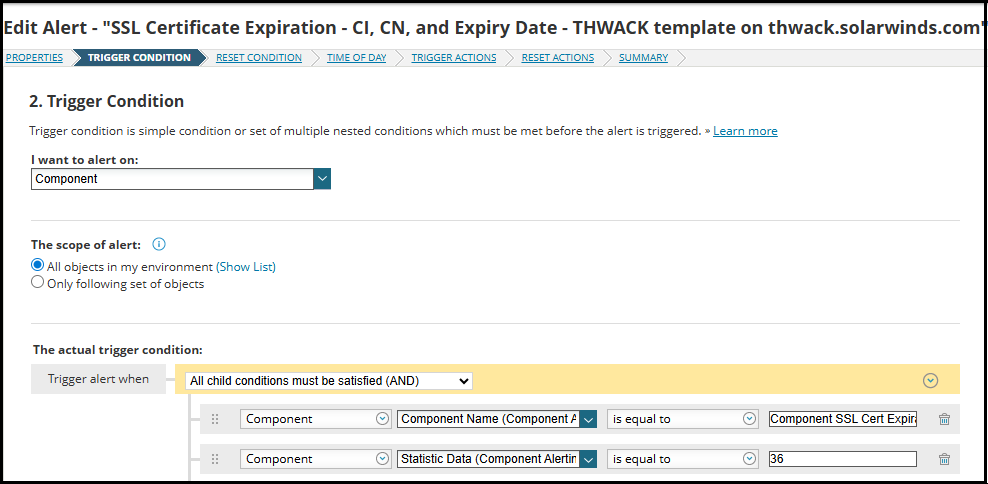Go to the Trigger Actions step
The image size is (988, 484).
click(454, 57)
